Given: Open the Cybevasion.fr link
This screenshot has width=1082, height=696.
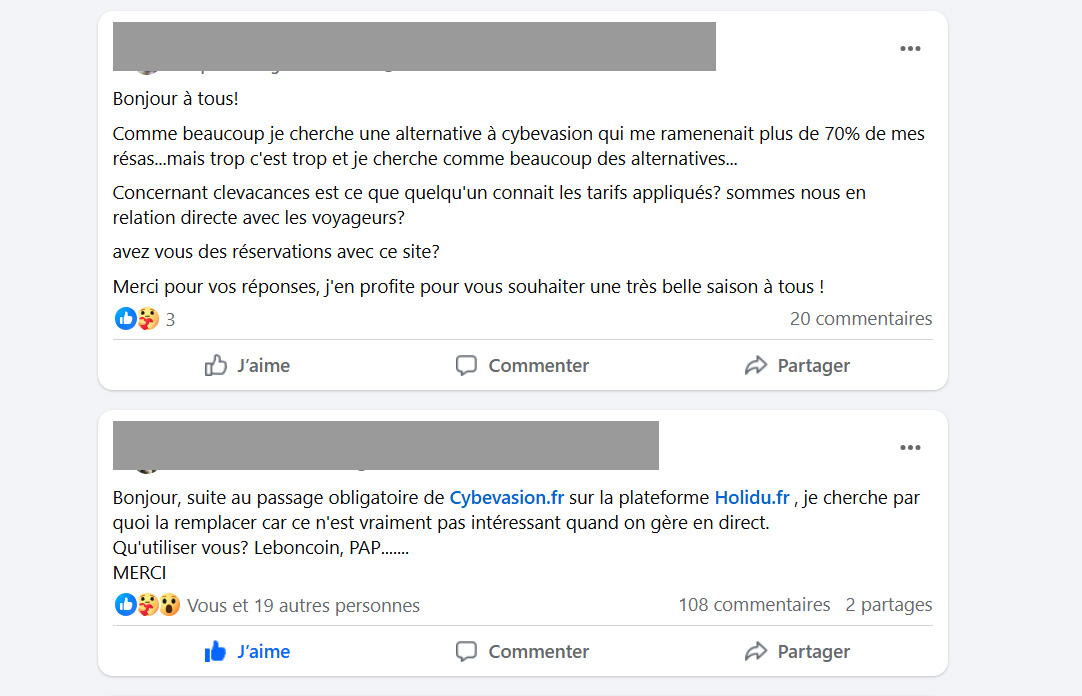Looking at the screenshot, I should click(507, 497).
